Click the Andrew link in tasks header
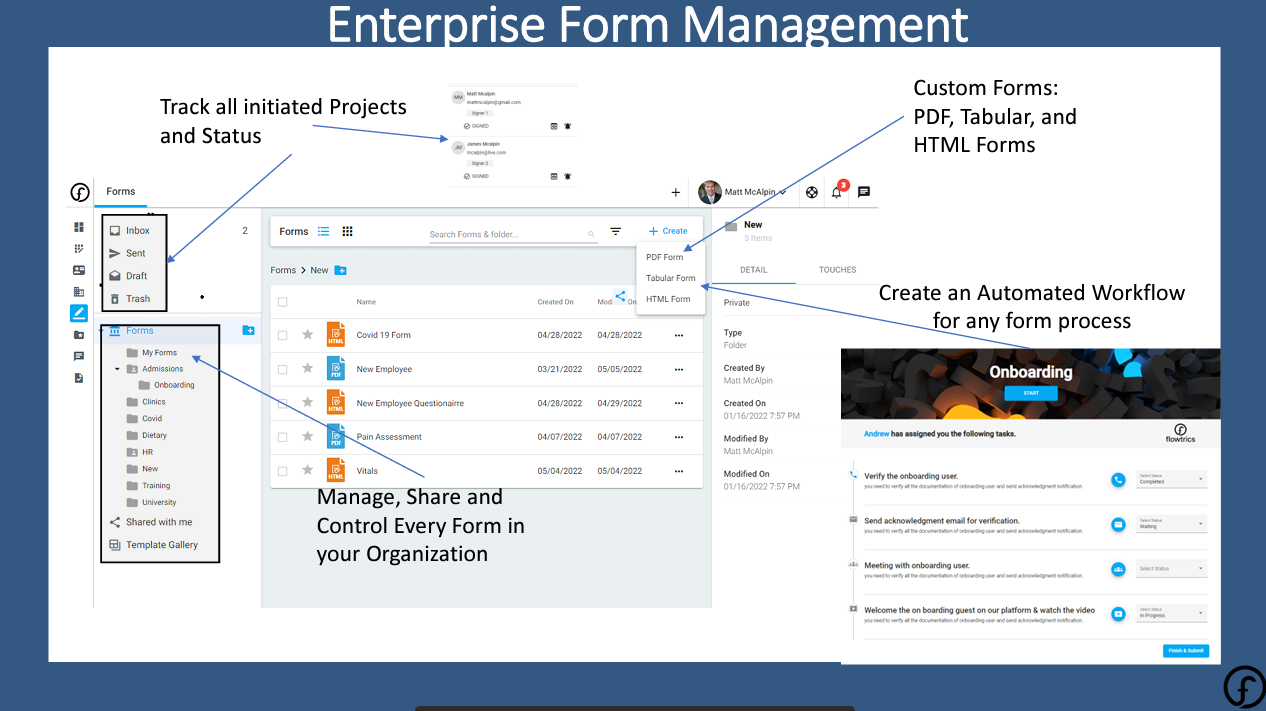 pos(876,434)
